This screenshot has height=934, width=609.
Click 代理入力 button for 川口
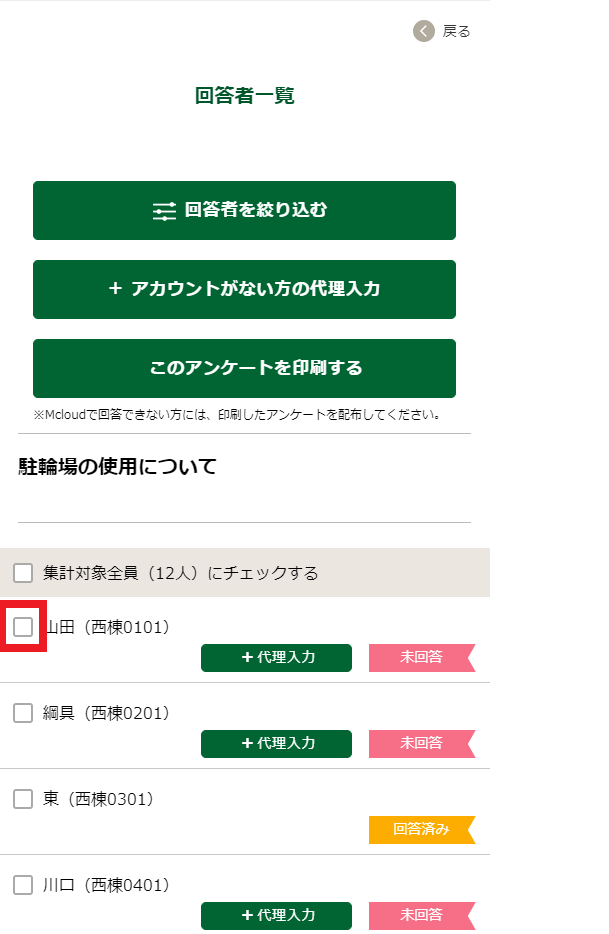[276, 916]
